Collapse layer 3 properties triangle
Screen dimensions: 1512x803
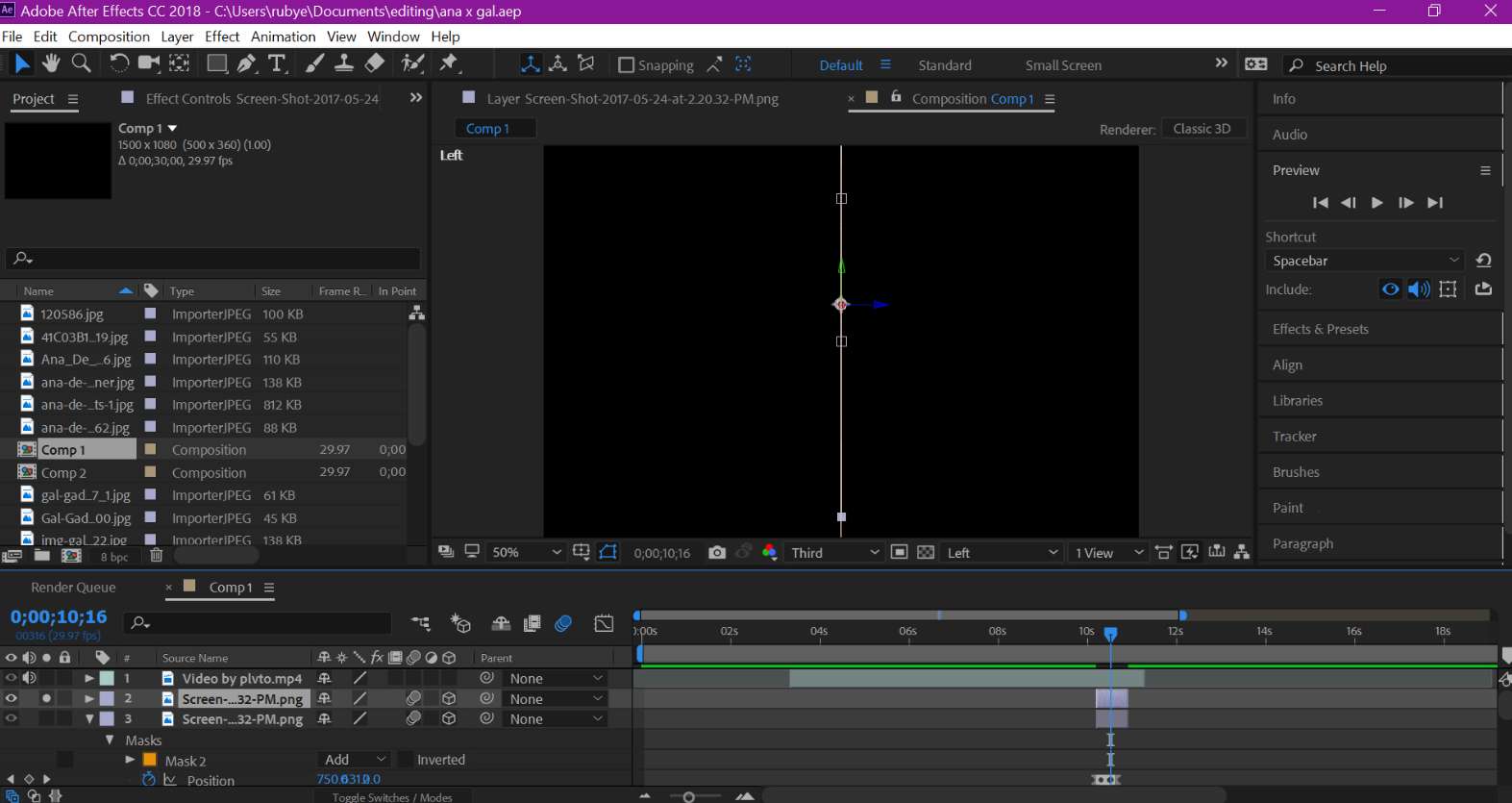tap(89, 718)
